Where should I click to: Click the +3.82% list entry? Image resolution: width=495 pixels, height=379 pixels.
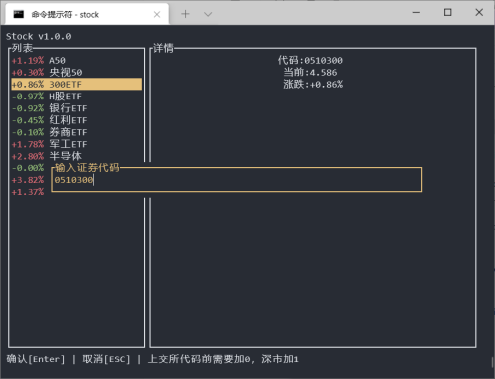28,180
